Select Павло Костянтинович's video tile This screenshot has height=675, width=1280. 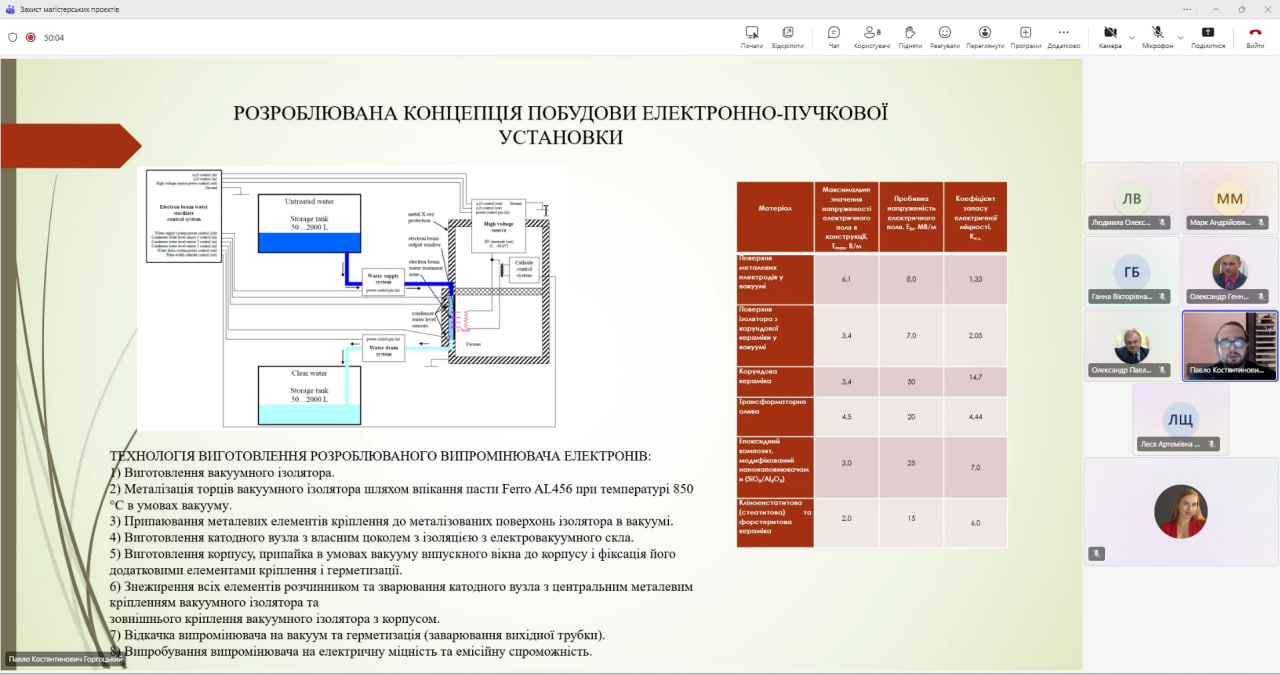[x=1230, y=345]
